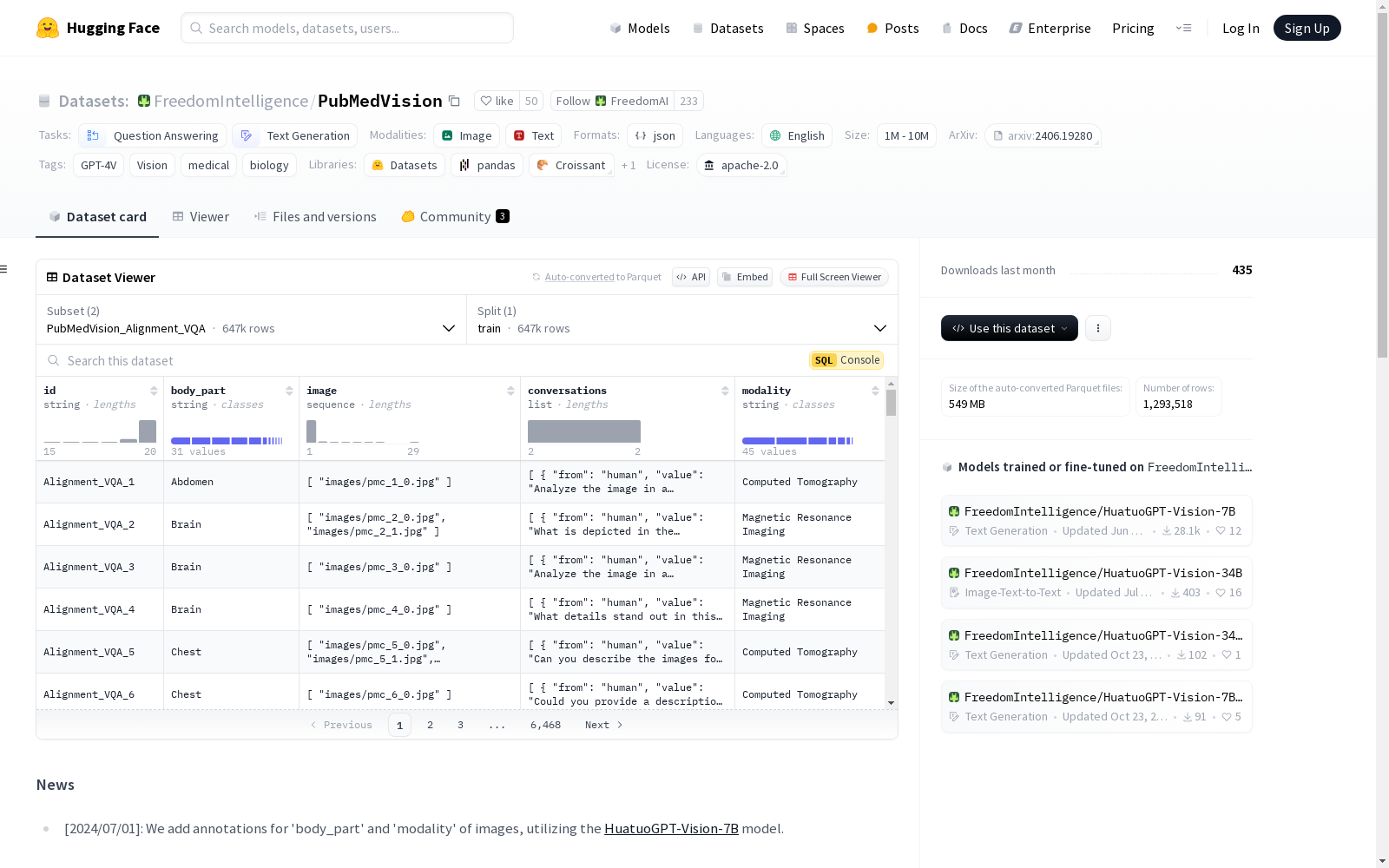This screenshot has width=1389, height=868.
Task: Open Full Screen Viewer
Action: click(833, 277)
